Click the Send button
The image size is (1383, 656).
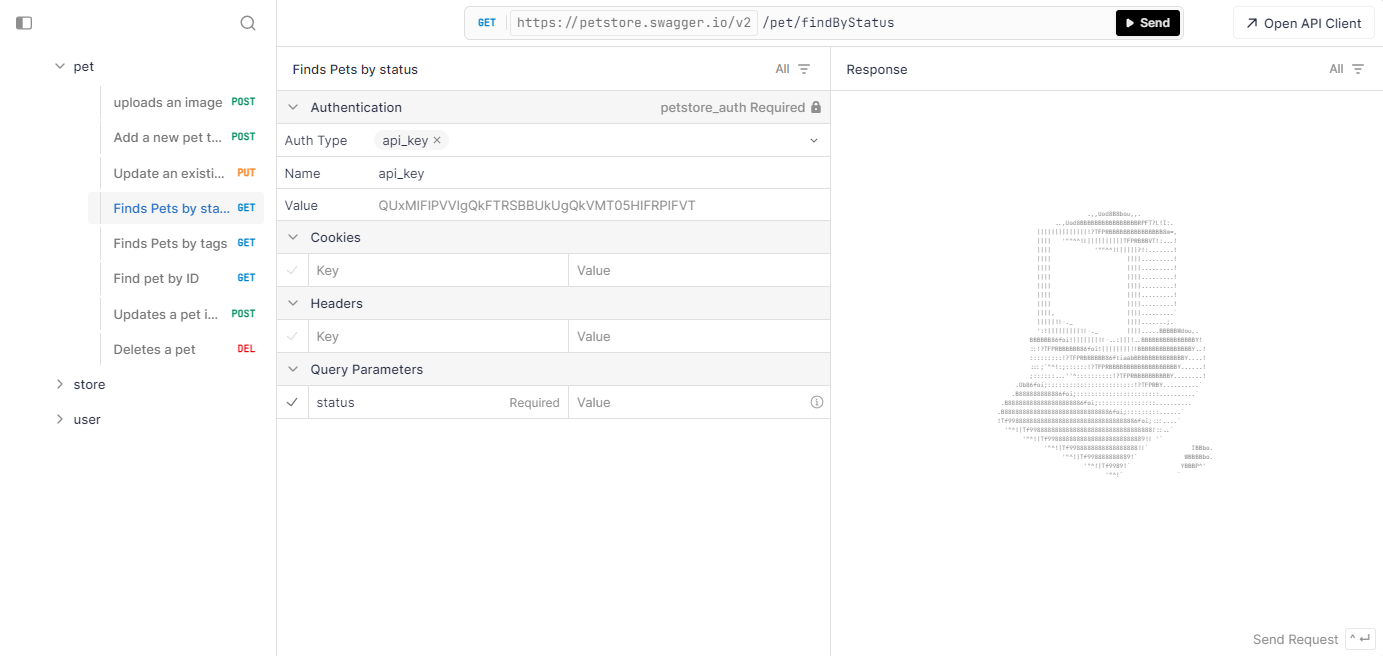coord(1147,21)
